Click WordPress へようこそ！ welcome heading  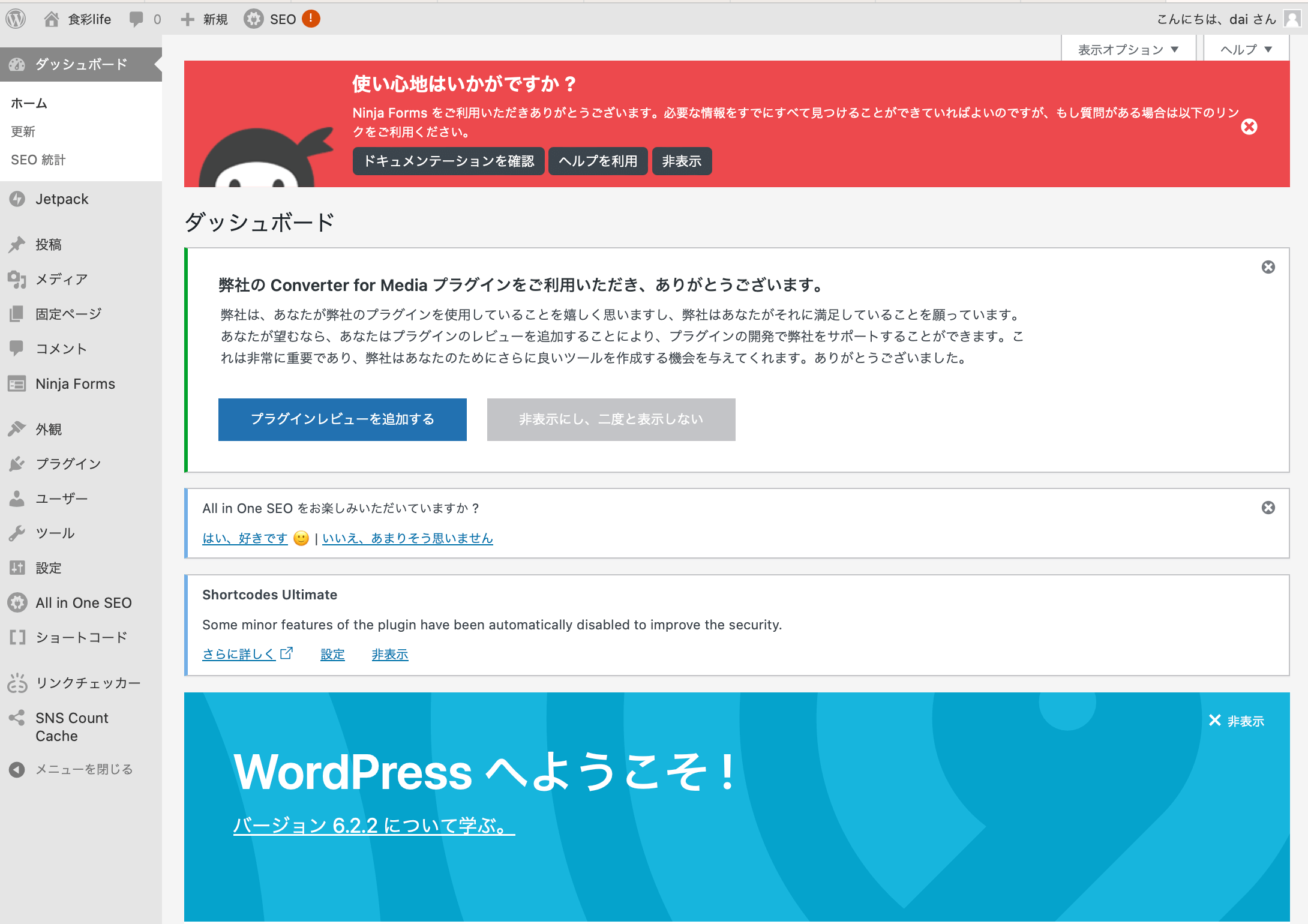(485, 772)
